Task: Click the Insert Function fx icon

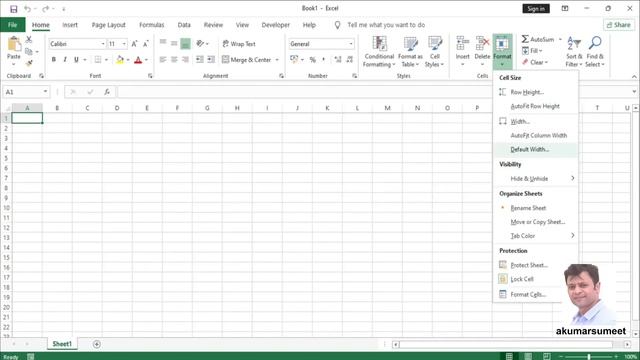Action: pos(107,92)
